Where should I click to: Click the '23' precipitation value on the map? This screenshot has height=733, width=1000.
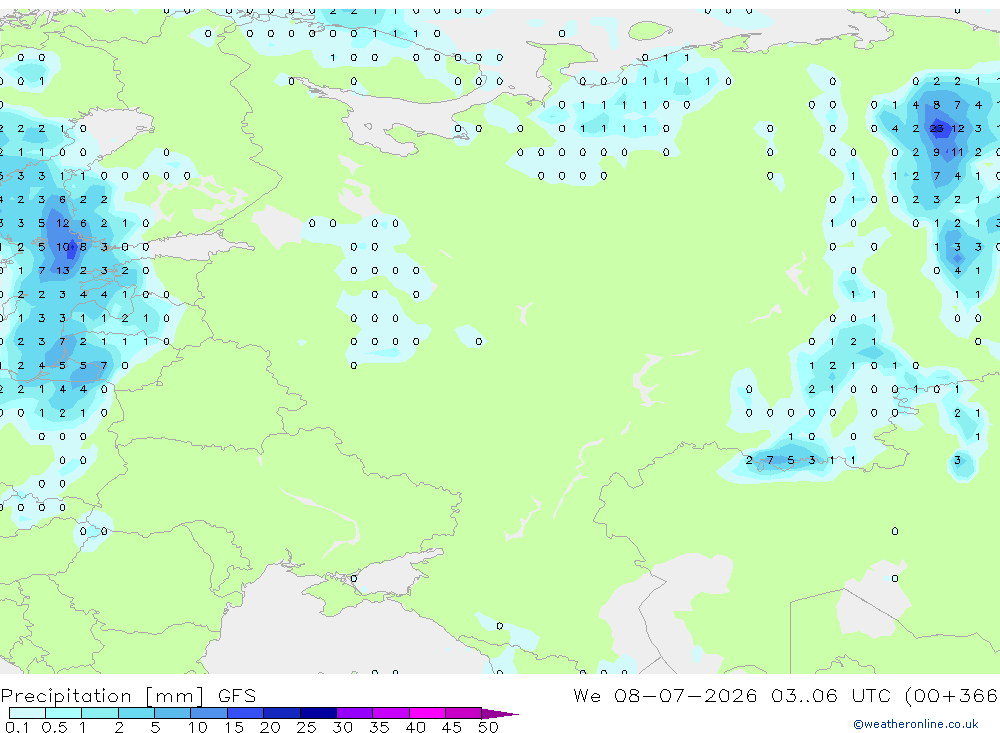pos(936,128)
